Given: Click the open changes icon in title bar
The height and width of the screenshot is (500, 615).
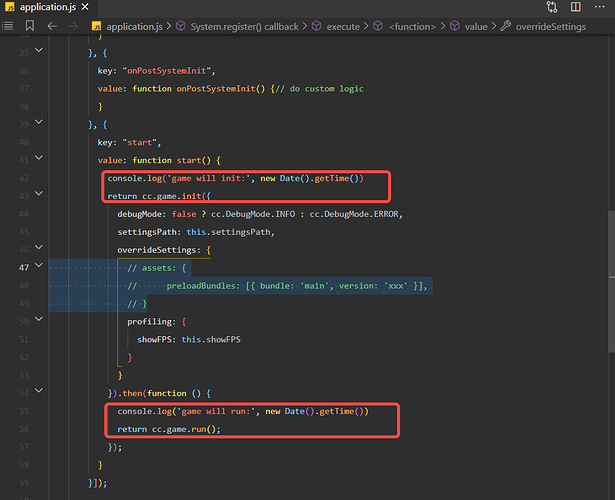Looking at the screenshot, I should (x=555, y=8).
